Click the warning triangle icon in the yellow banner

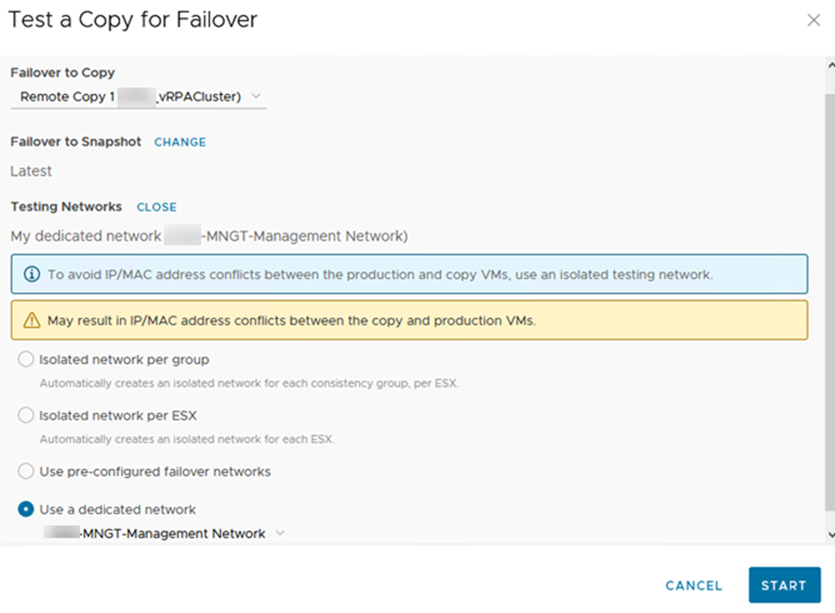32,321
